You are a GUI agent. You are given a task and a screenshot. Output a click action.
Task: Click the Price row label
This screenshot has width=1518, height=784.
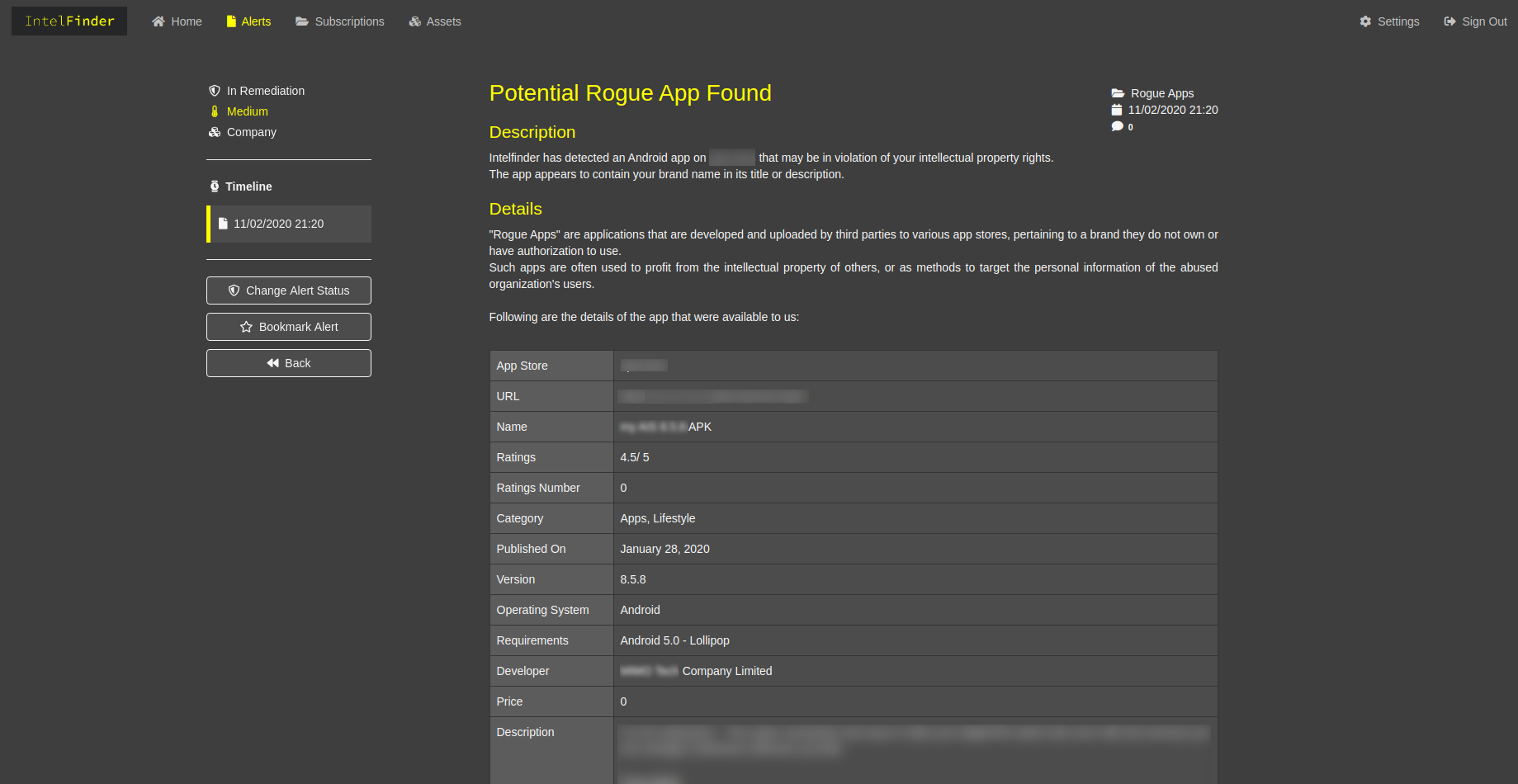pyautogui.click(x=510, y=701)
